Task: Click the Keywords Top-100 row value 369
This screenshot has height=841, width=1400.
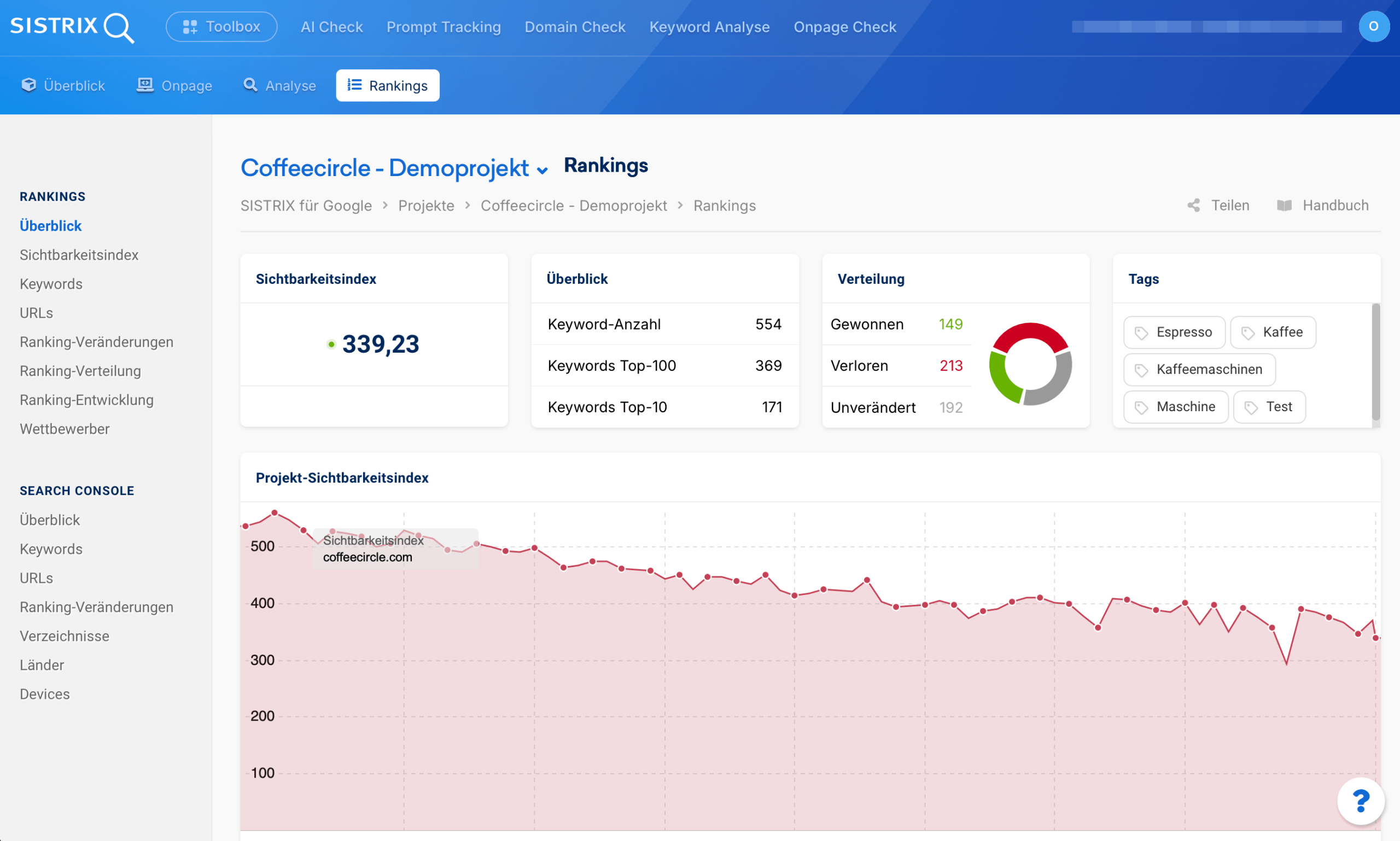Action: tap(768, 365)
